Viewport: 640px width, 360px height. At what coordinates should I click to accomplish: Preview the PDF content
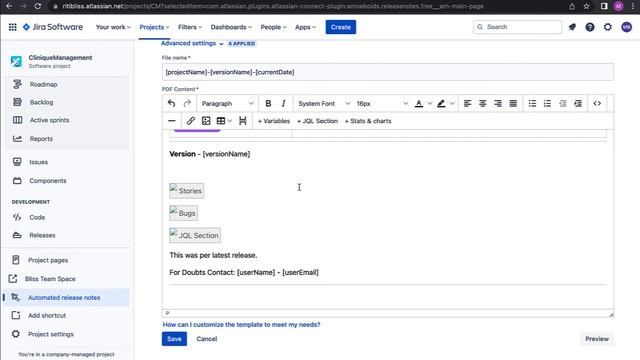[597, 339]
